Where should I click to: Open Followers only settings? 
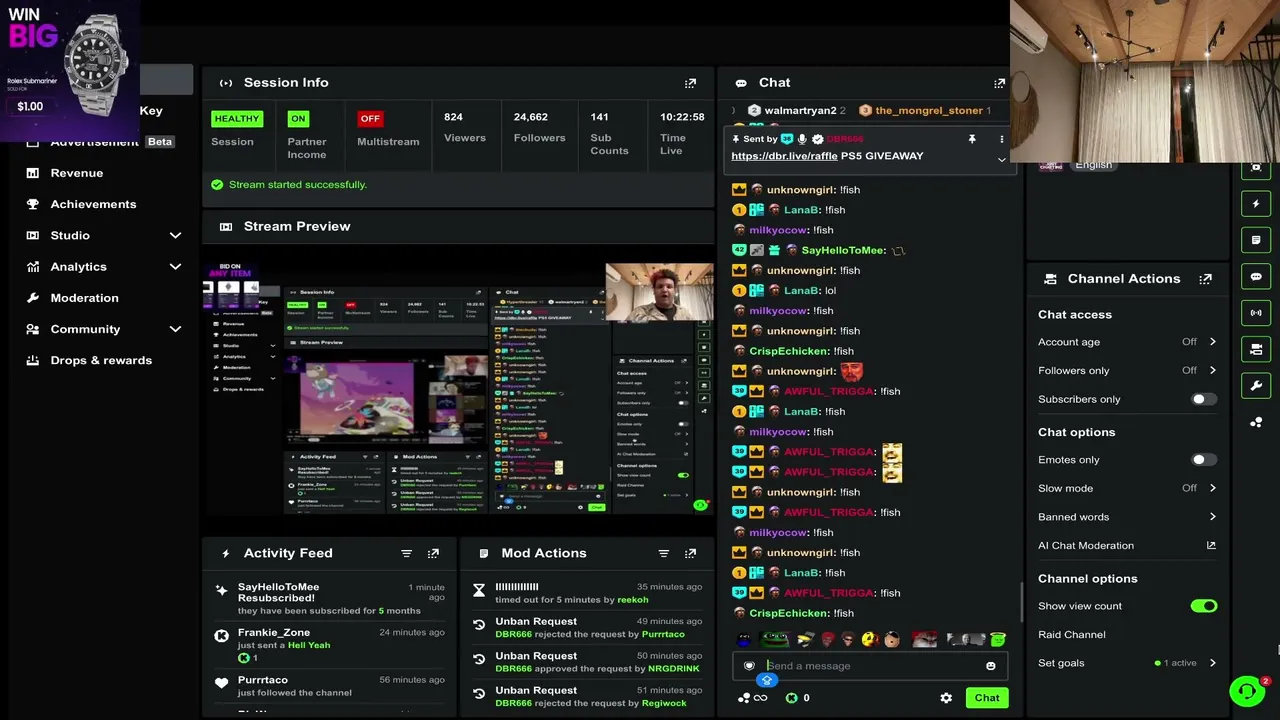point(1127,370)
